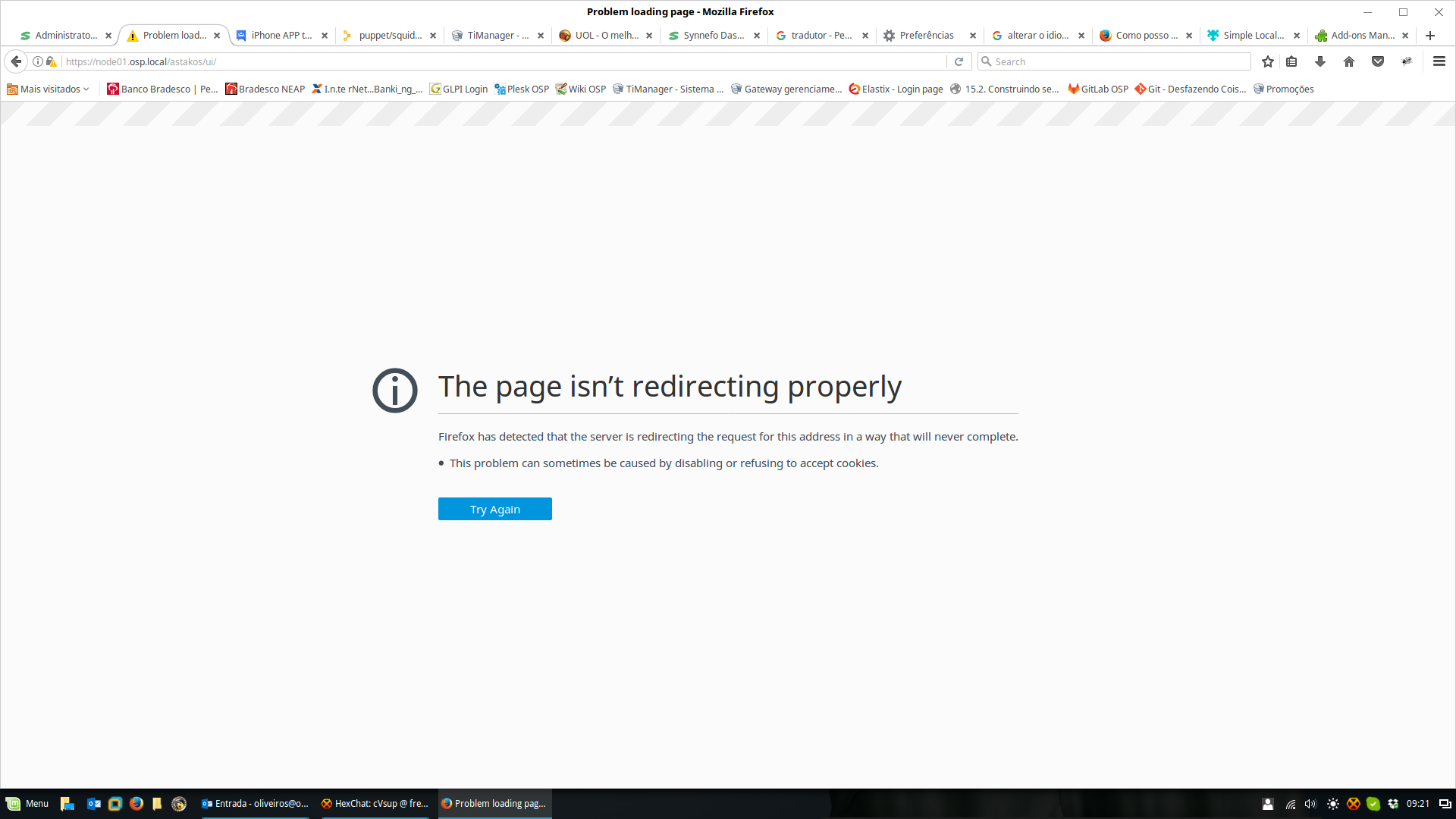Click the insecure connection padlock icon
1456x819 pixels.
click(51, 61)
